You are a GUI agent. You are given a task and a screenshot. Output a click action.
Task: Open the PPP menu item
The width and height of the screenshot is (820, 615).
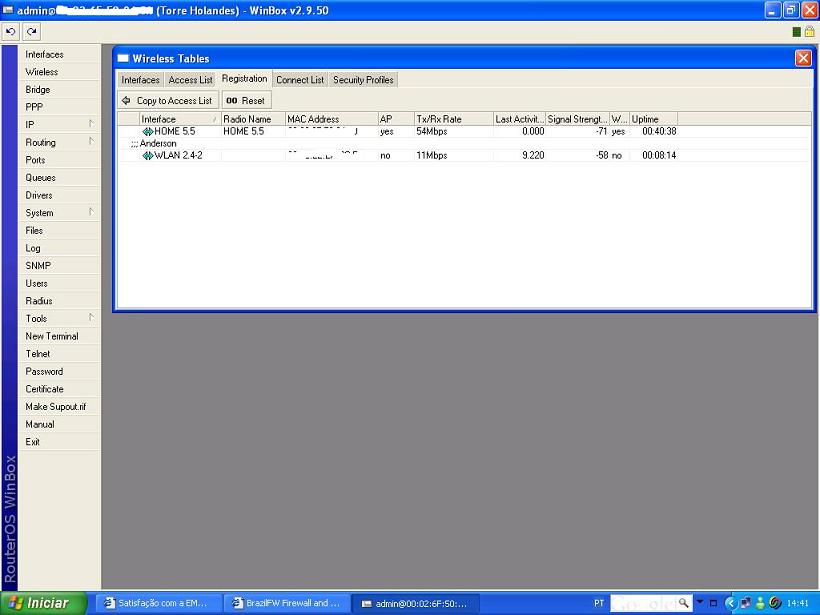[59, 107]
